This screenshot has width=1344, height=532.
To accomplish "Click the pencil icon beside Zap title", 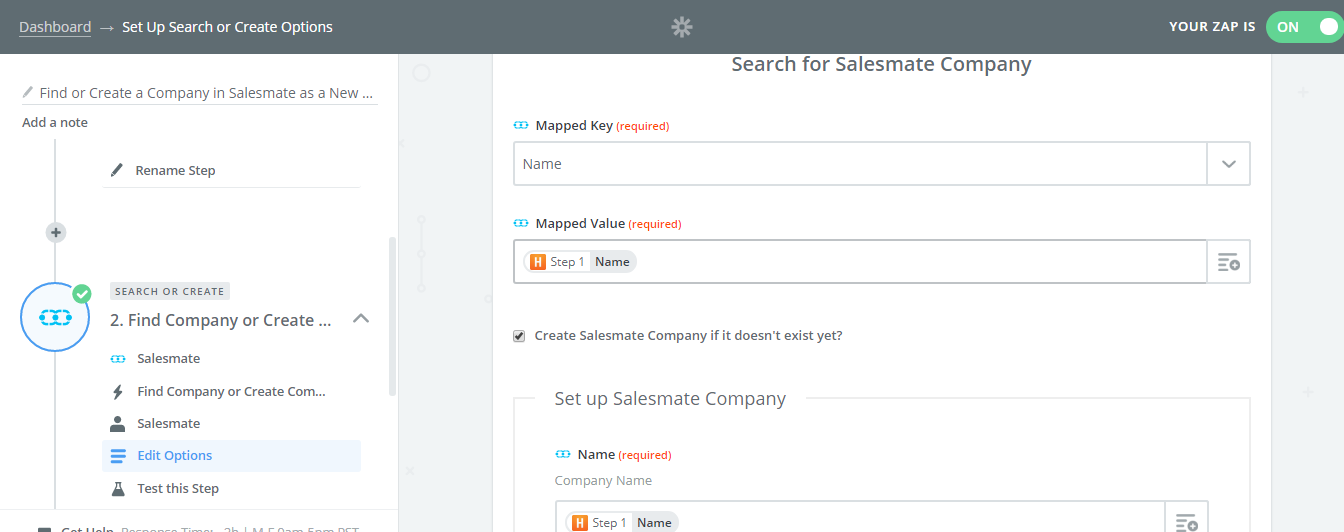I will click(28, 93).
